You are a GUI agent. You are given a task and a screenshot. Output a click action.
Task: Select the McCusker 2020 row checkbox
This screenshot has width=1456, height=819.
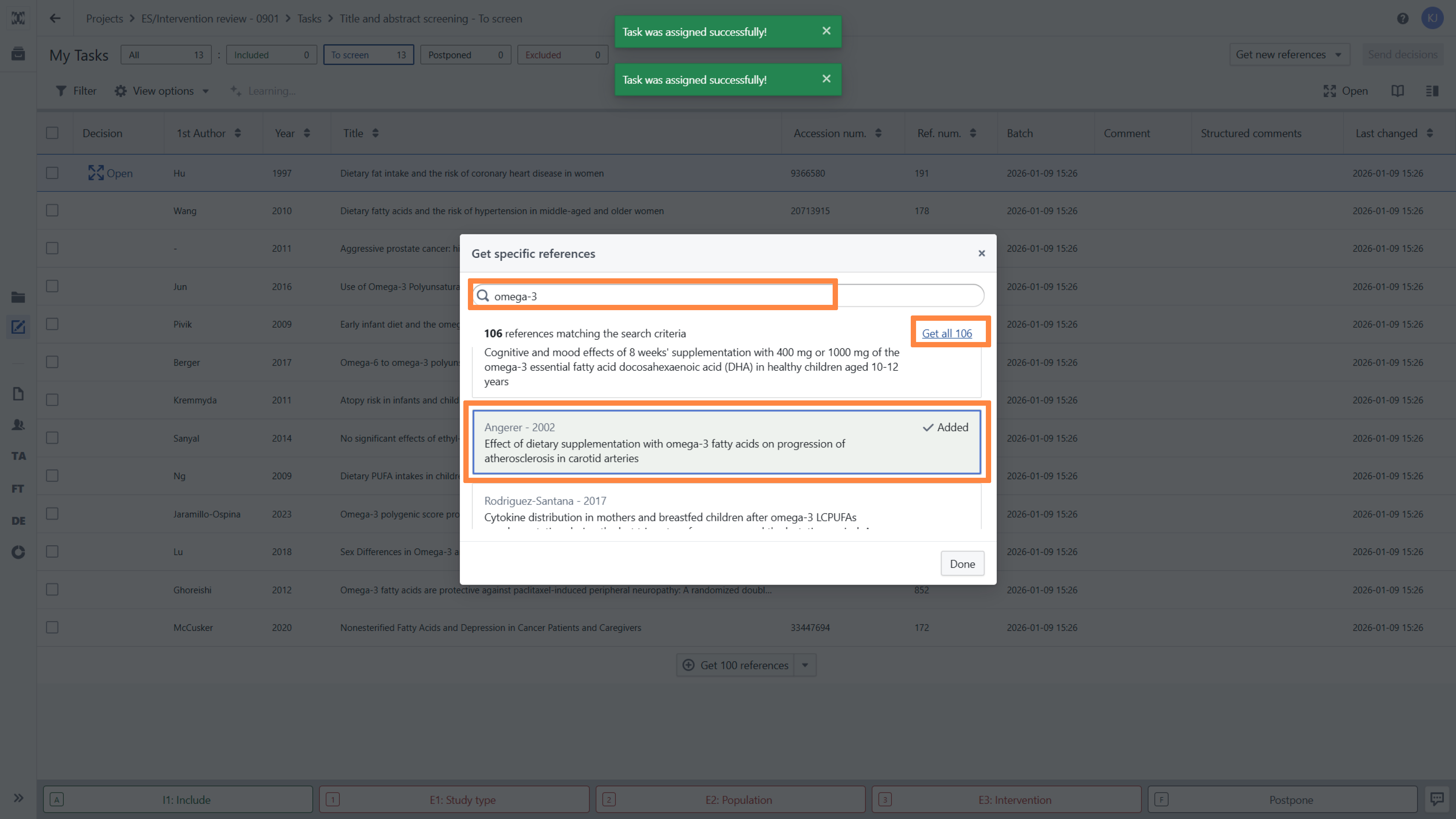(52, 628)
